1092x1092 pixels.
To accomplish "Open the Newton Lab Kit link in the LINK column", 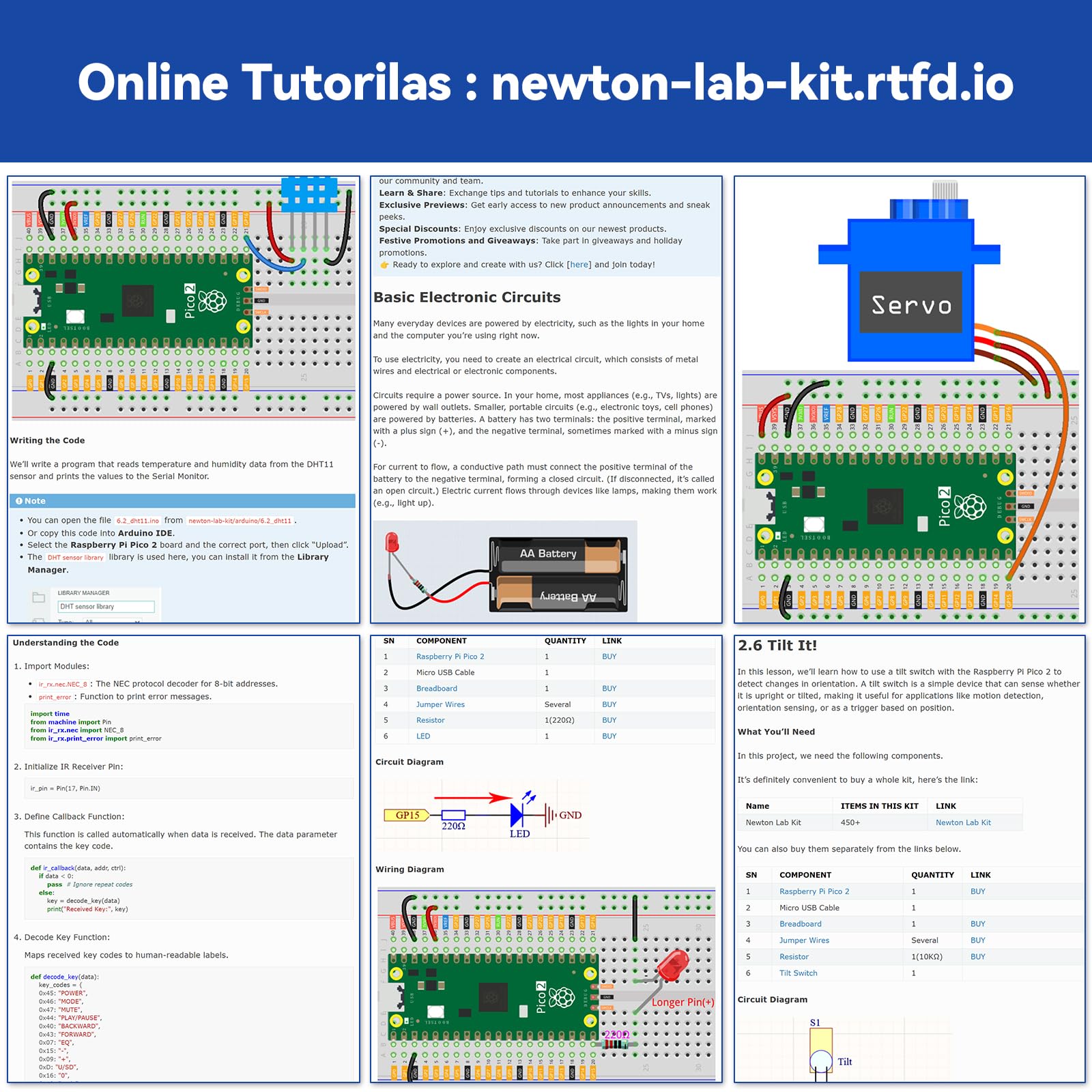I will [963, 822].
